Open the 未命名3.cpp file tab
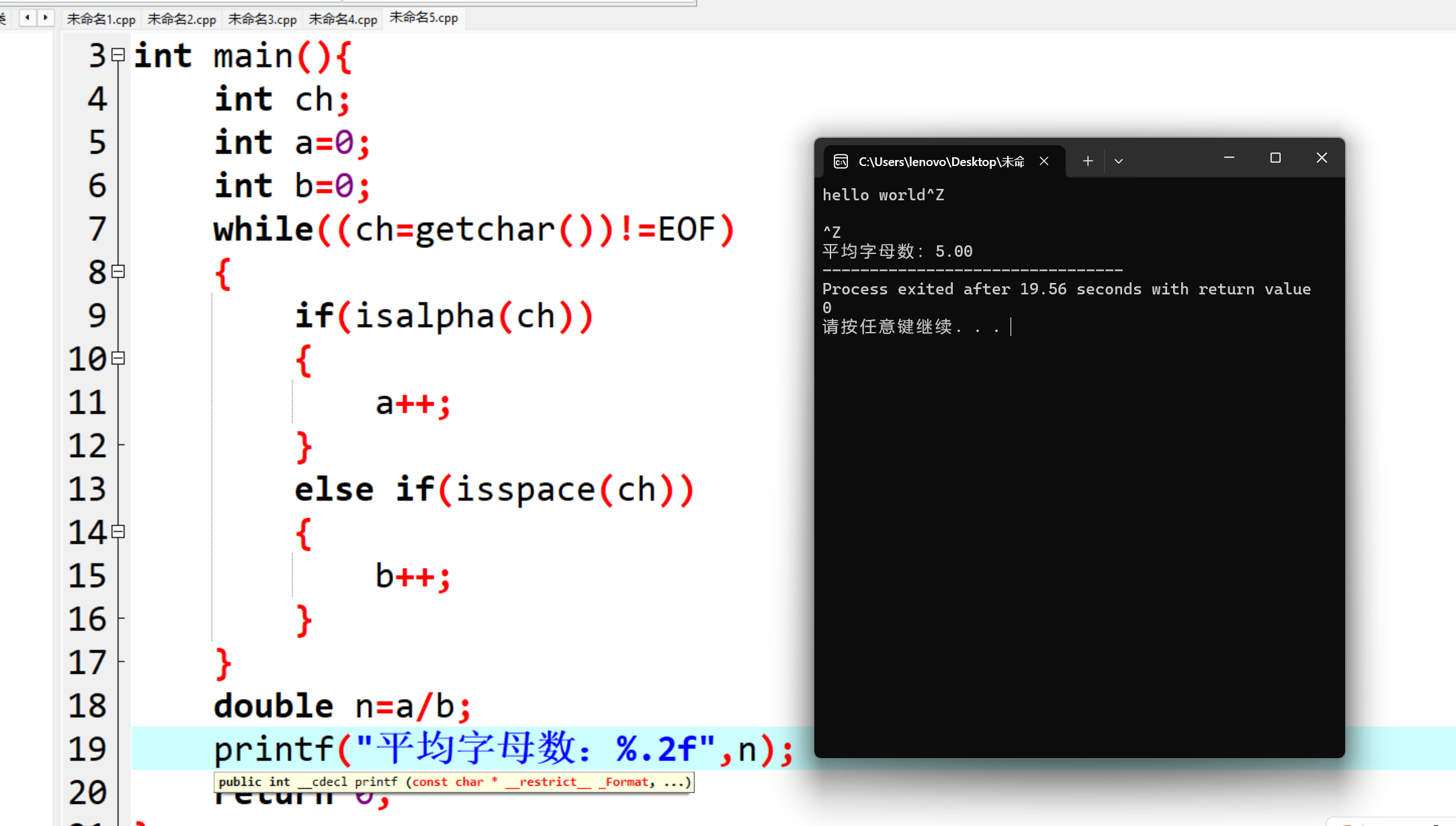 click(x=262, y=19)
